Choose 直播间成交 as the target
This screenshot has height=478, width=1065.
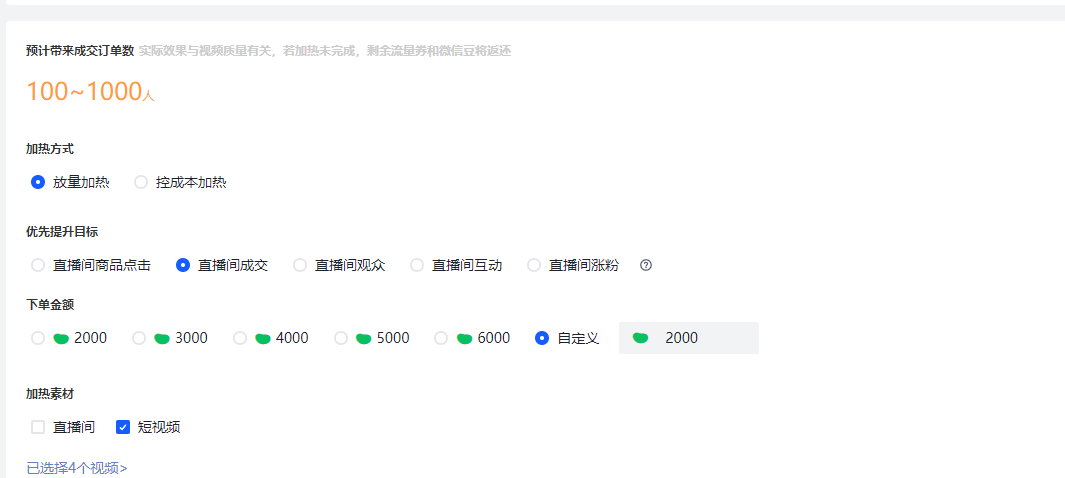click(183, 265)
